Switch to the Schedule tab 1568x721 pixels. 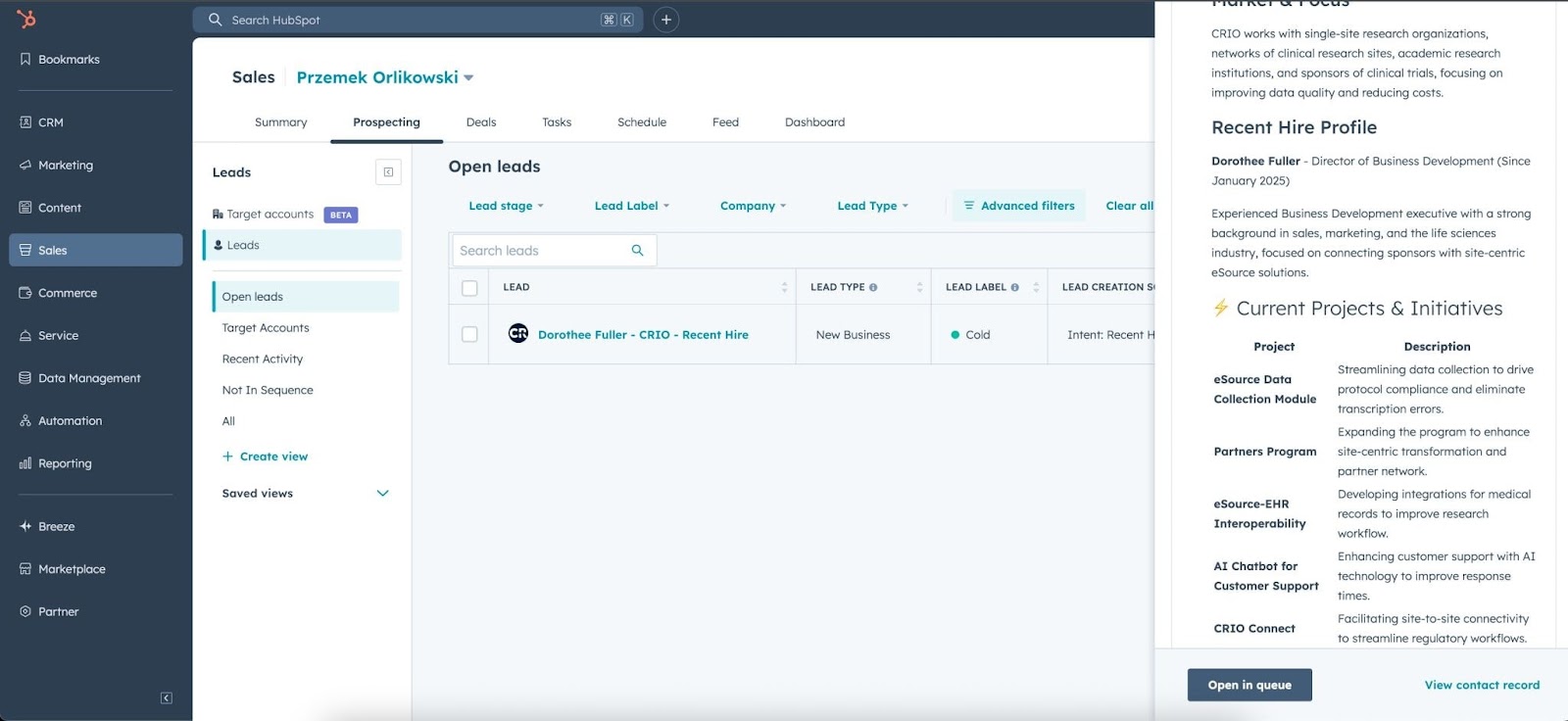642,122
